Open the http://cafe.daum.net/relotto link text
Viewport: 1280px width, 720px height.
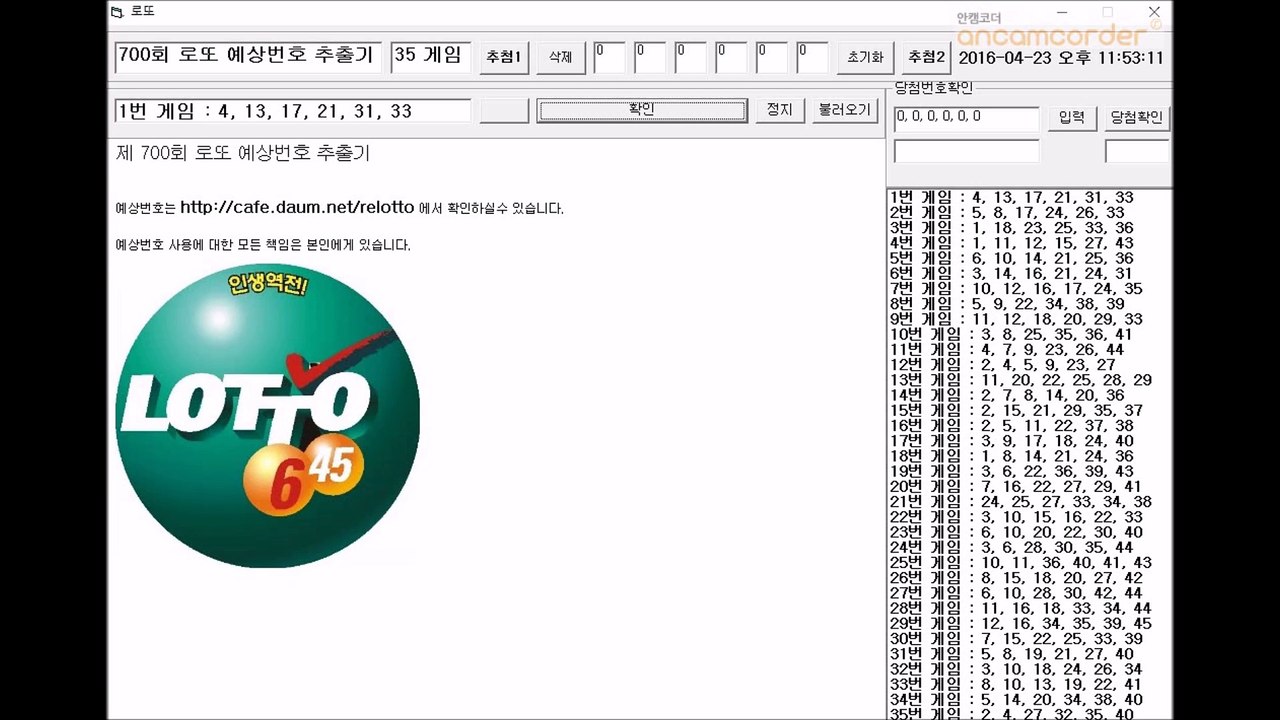(297, 208)
